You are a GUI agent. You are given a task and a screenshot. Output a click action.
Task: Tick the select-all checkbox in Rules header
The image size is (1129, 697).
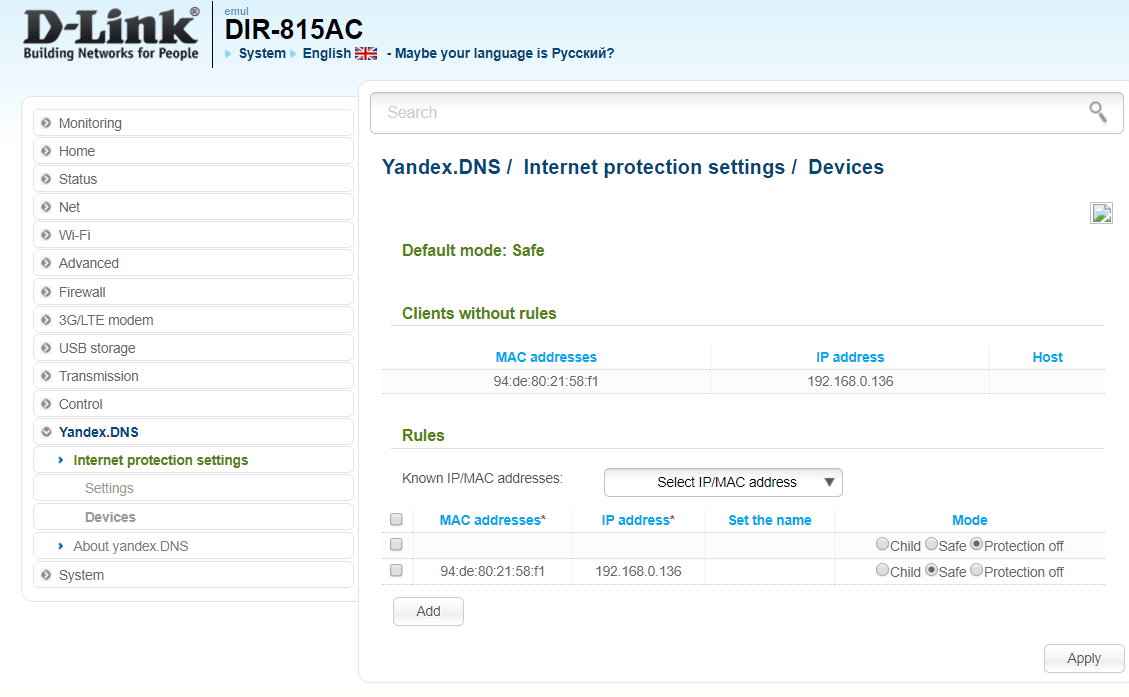(x=396, y=520)
